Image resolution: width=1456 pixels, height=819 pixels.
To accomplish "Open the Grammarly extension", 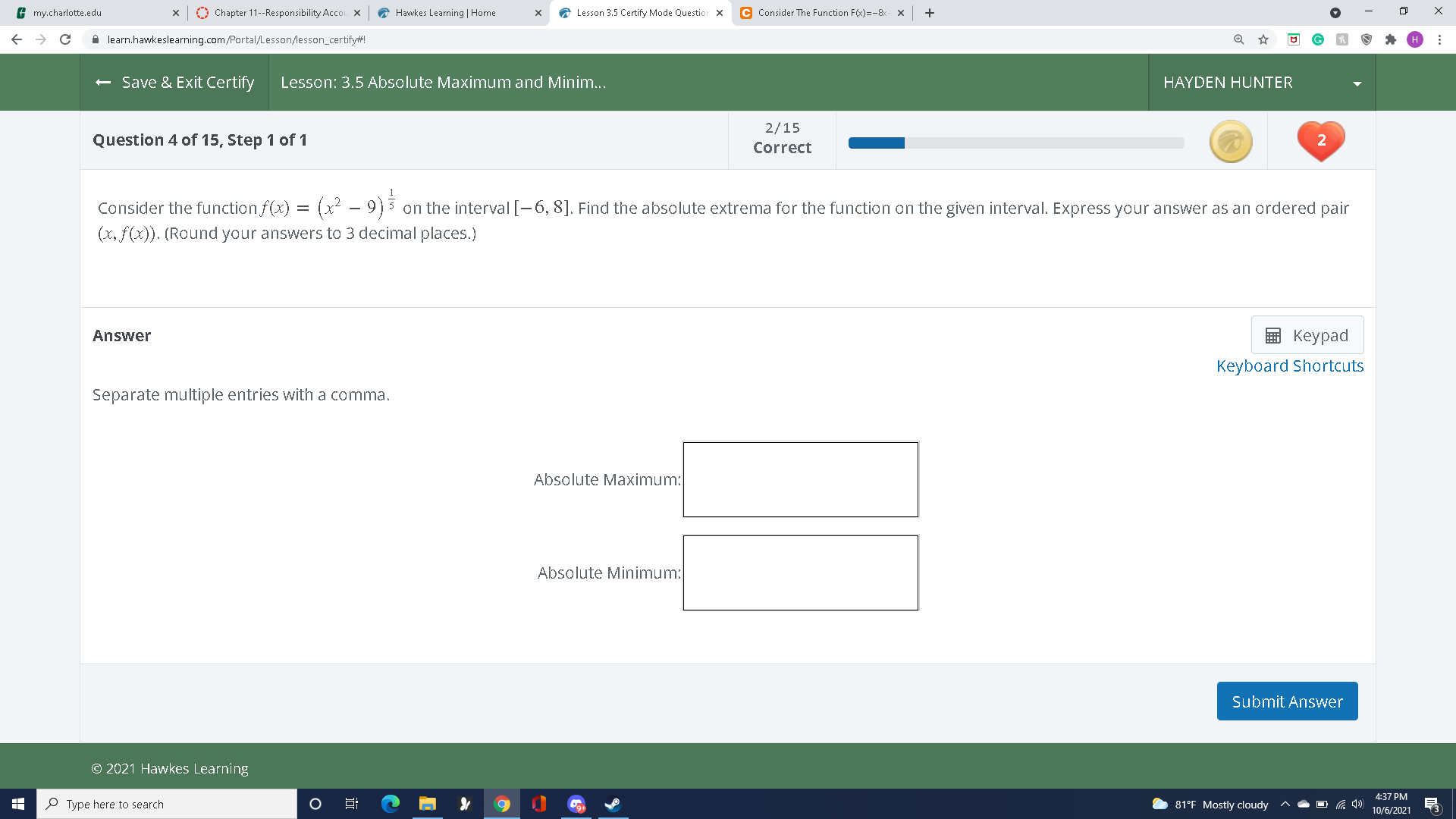I will point(1318,39).
